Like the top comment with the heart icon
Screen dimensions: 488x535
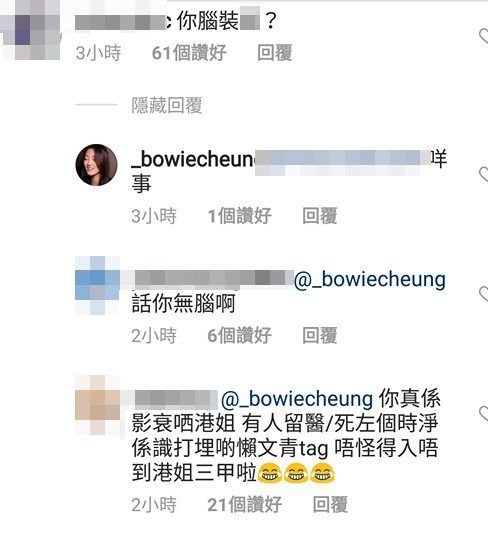[x=484, y=37]
